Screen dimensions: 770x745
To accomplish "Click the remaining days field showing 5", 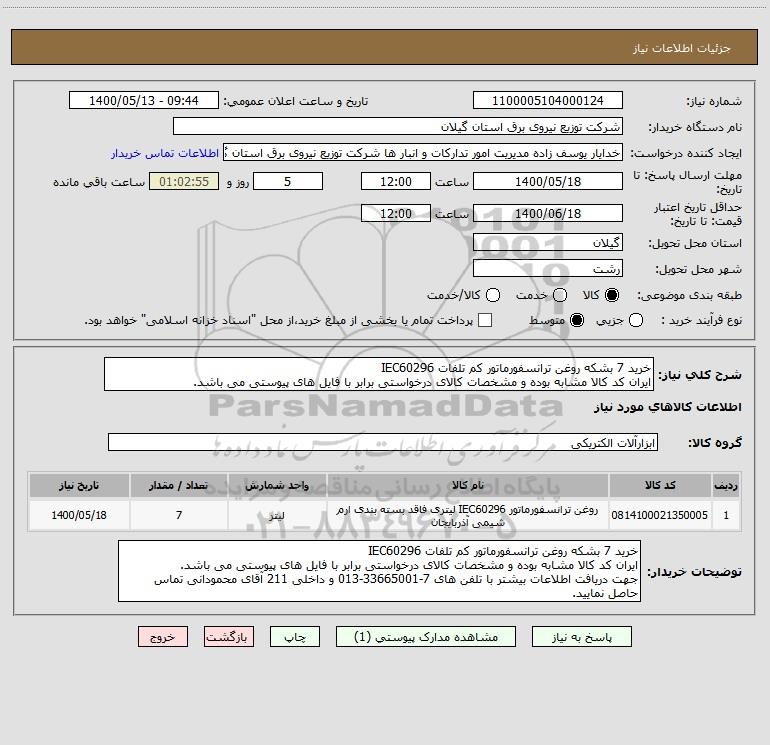I will 288,182.
